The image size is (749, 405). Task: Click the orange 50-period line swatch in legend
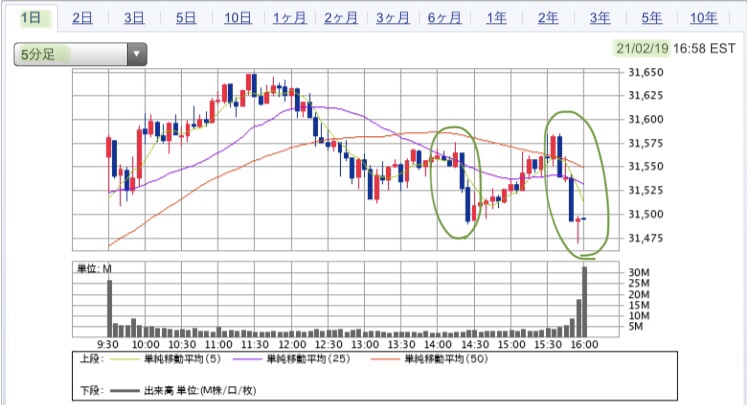385,359
